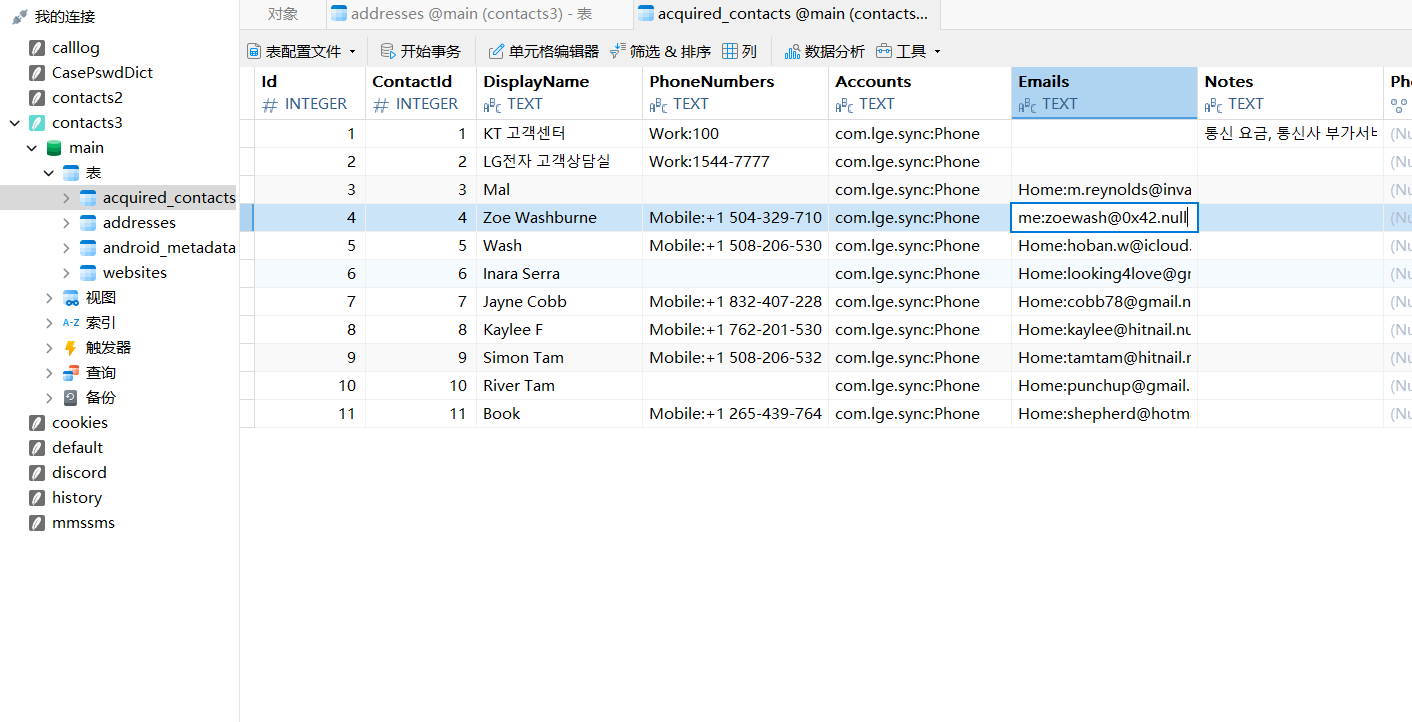The image size is (1412, 722).
Task: Collapse the main database node
Action: point(32,148)
